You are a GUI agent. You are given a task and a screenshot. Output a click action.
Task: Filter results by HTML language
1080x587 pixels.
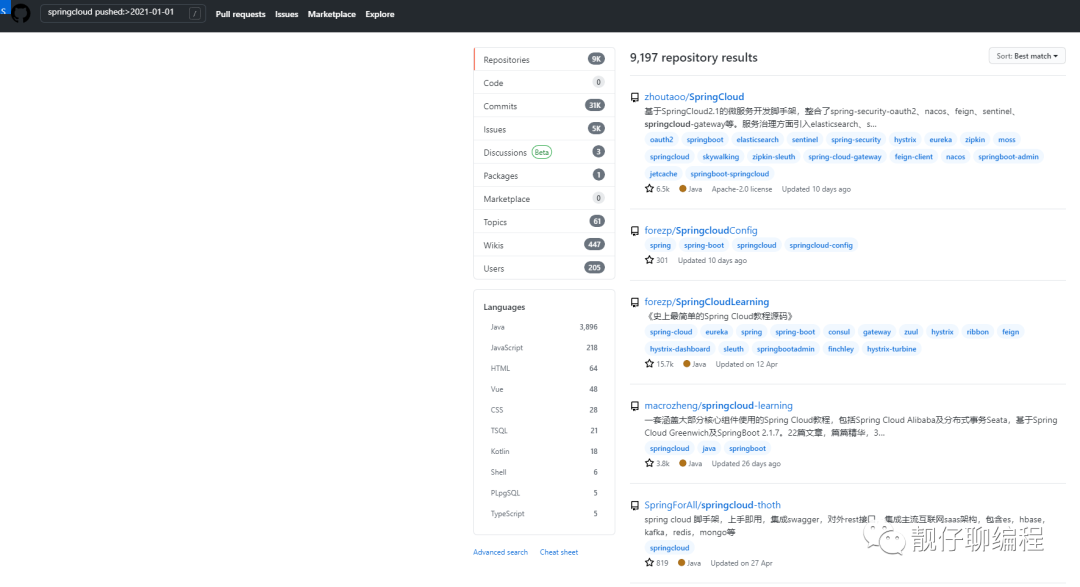[x=543, y=369]
